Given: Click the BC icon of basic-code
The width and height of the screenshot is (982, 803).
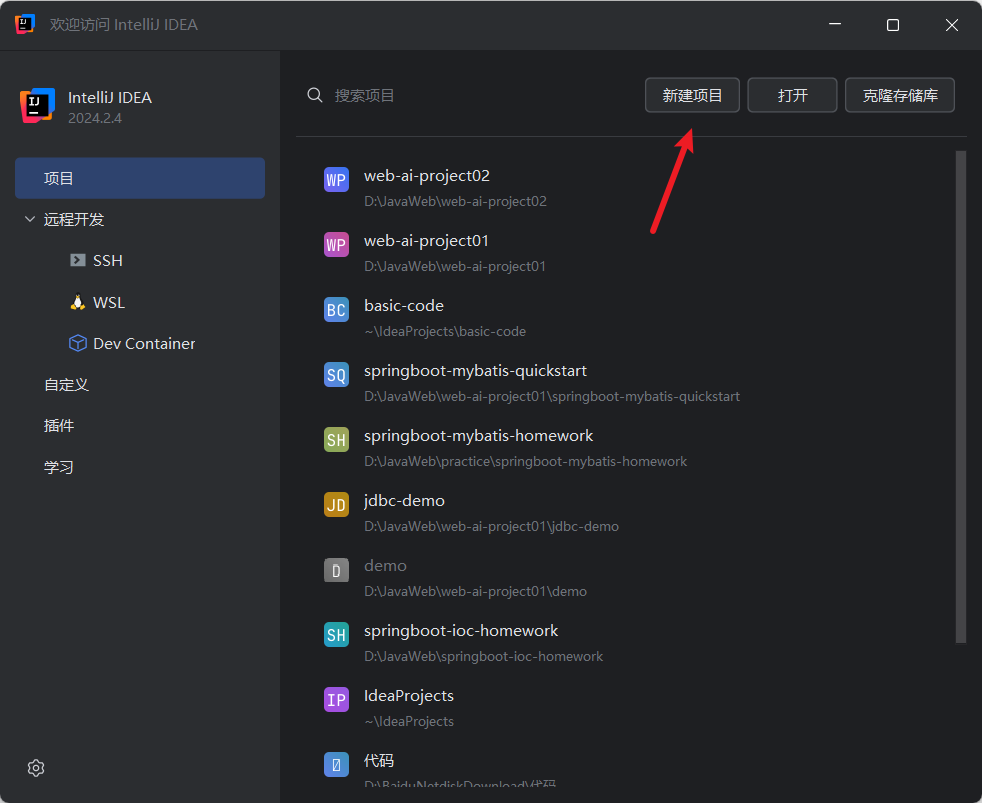Looking at the screenshot, I should [x=336, y=309].
